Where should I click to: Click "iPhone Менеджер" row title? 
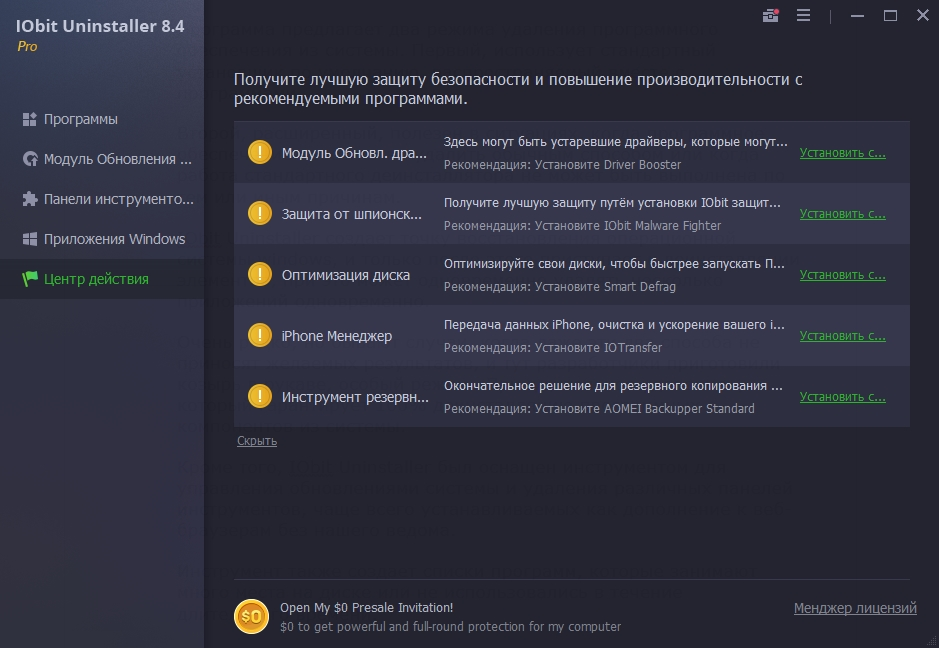pos(337,337)
